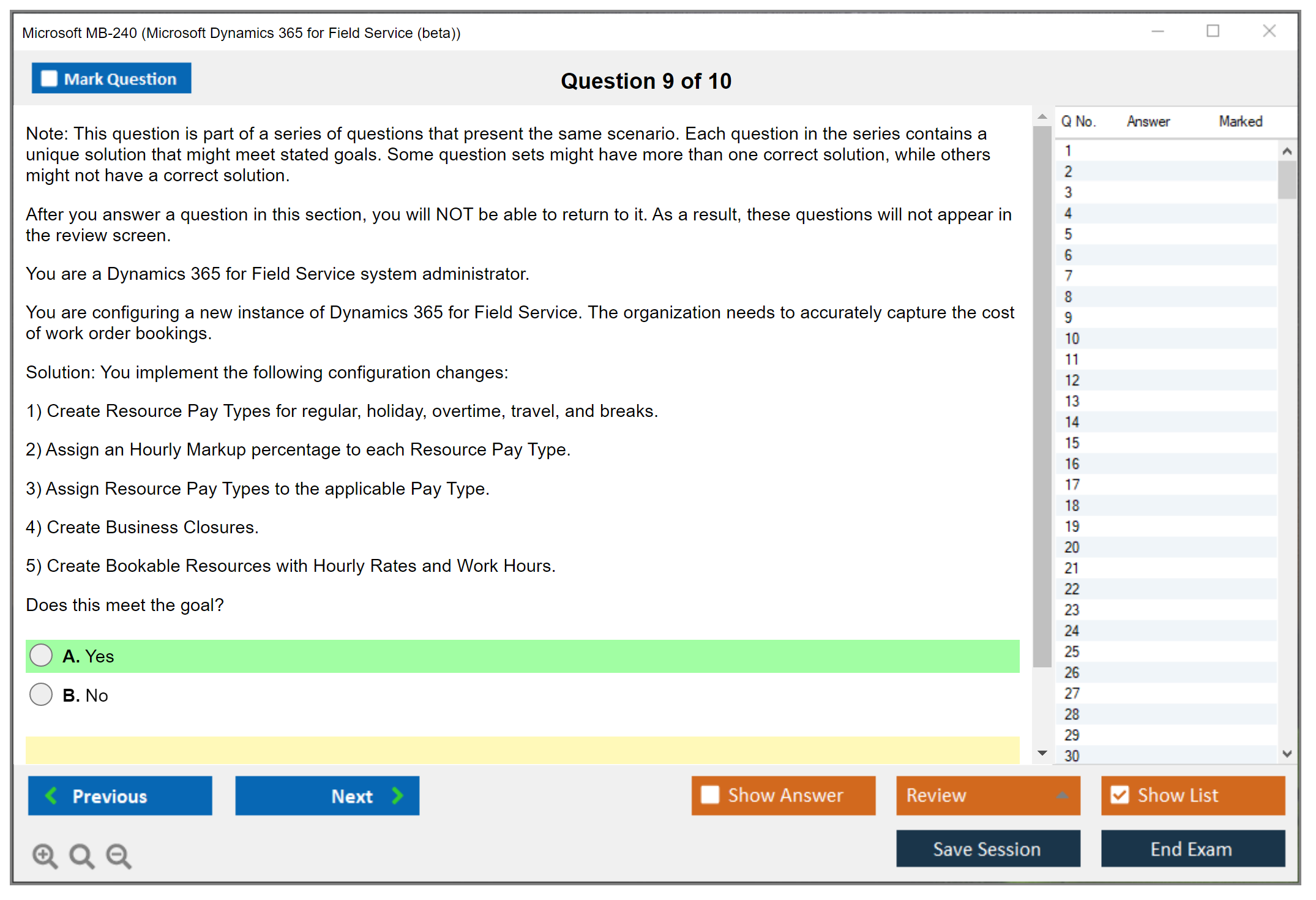This screenshot has width=1316, height=900.
Task: Expand the Review dropdown menu
Action: pyautogui.click(x=1062, y=795)
